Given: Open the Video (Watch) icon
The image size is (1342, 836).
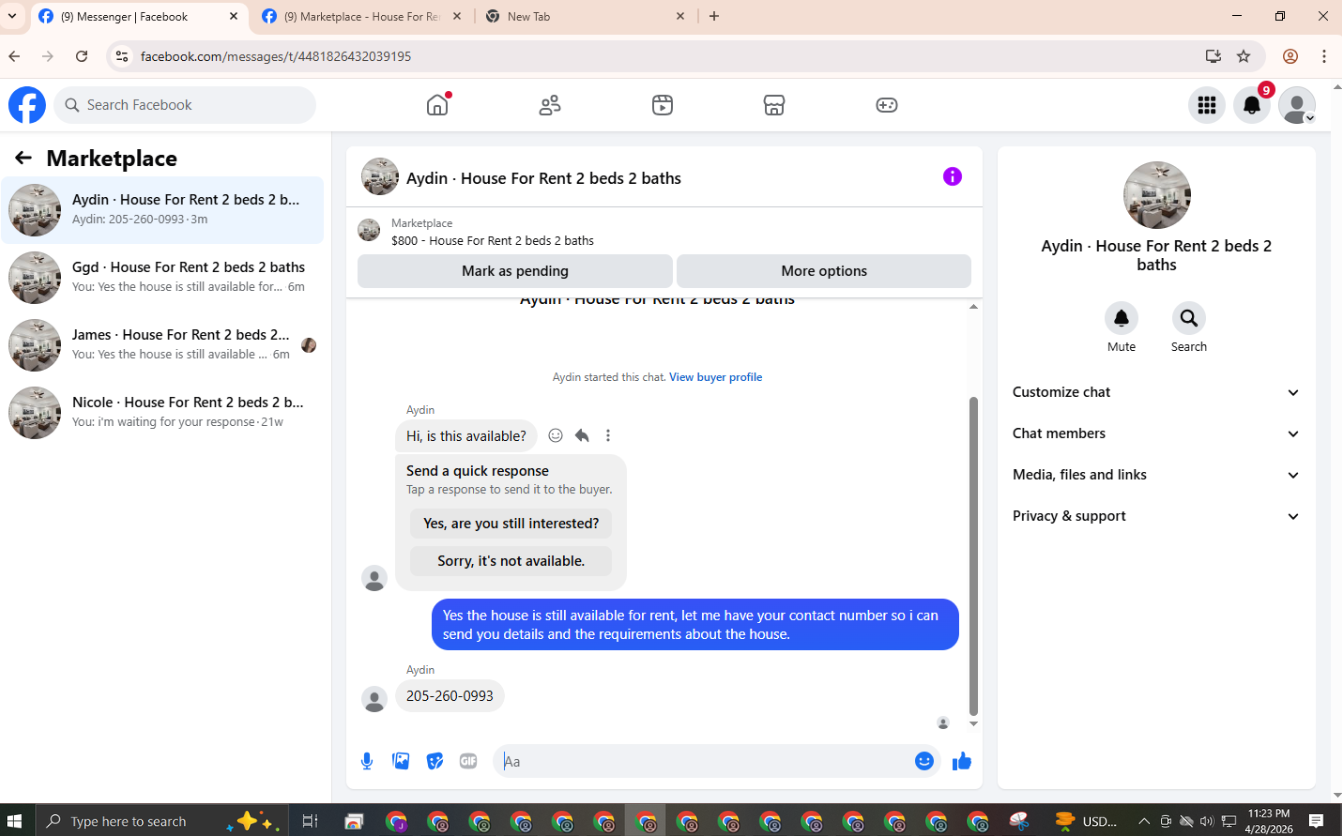Looking at the screenshot, I should click(x=662, y=105).
